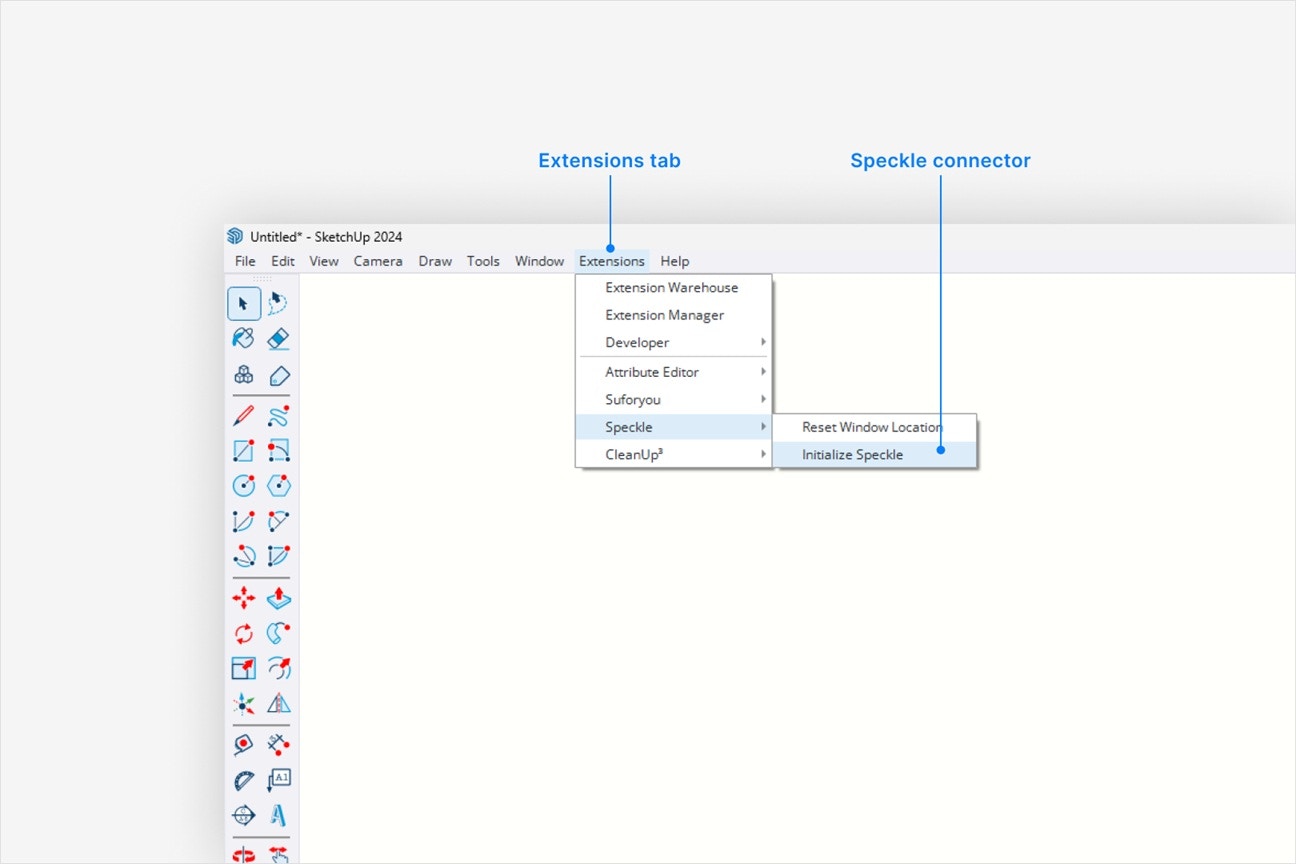Expand the Speckle submenu entry
The width and height of the screenshot is (1296, 864).
click(674, 427)
